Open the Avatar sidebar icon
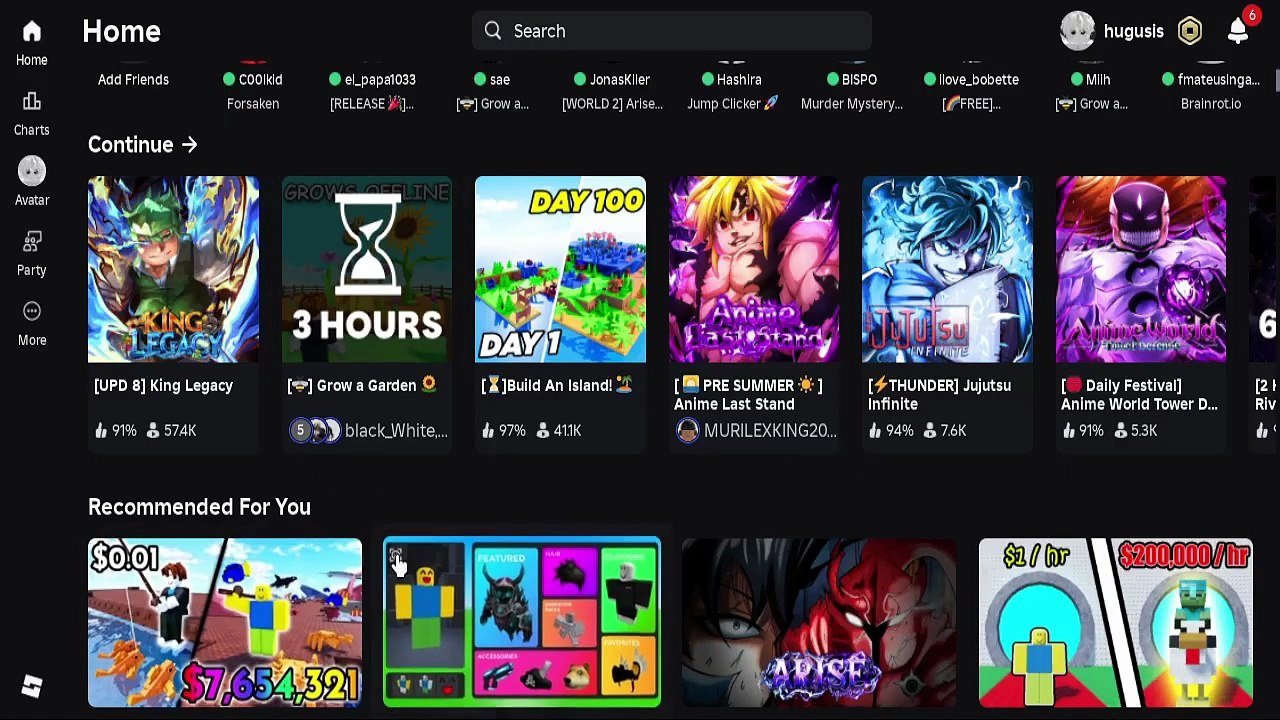 point(31,172)
